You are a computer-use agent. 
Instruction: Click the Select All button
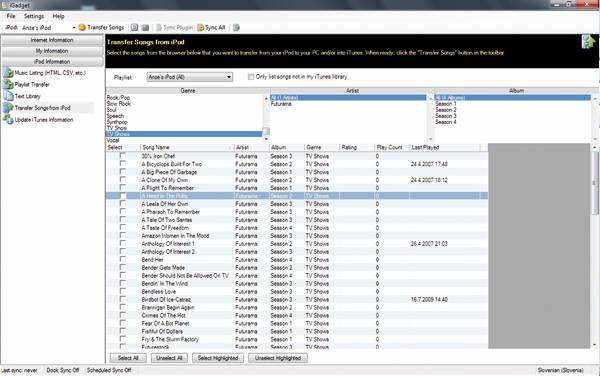128,358
